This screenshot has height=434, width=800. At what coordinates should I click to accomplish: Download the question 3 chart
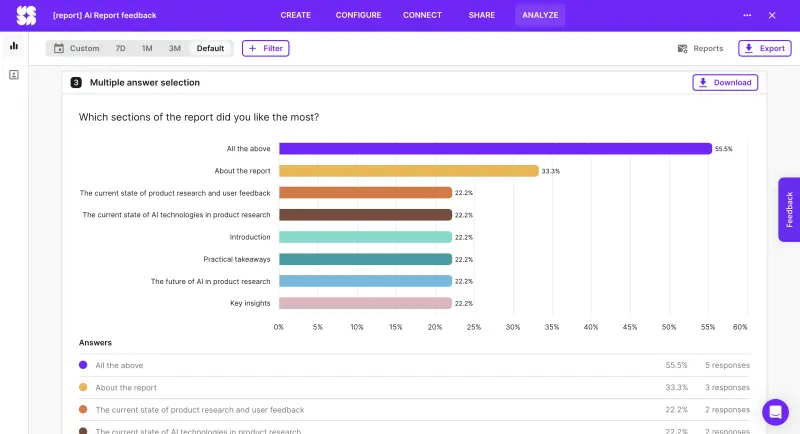click(x=724, y=83)
